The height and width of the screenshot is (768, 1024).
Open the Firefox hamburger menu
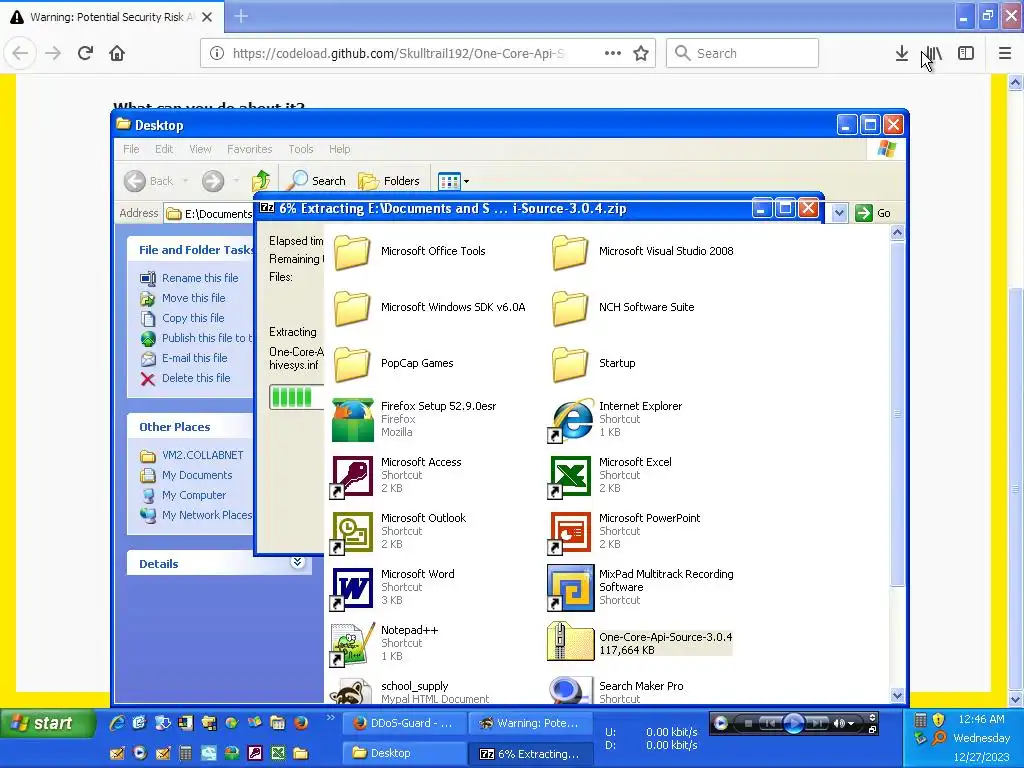1005,54
